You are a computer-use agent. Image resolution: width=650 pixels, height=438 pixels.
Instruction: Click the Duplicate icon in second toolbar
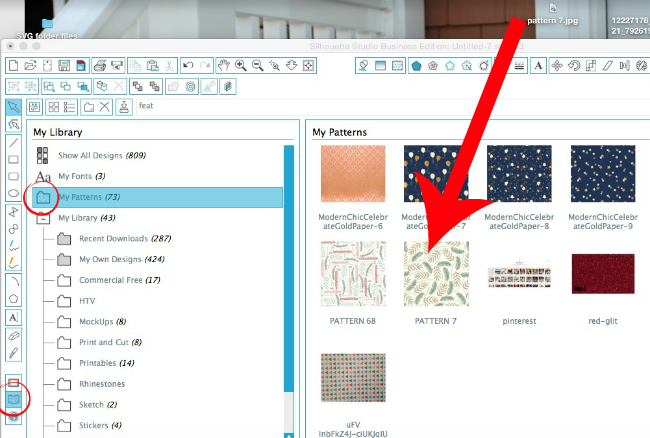click(102, 86)
